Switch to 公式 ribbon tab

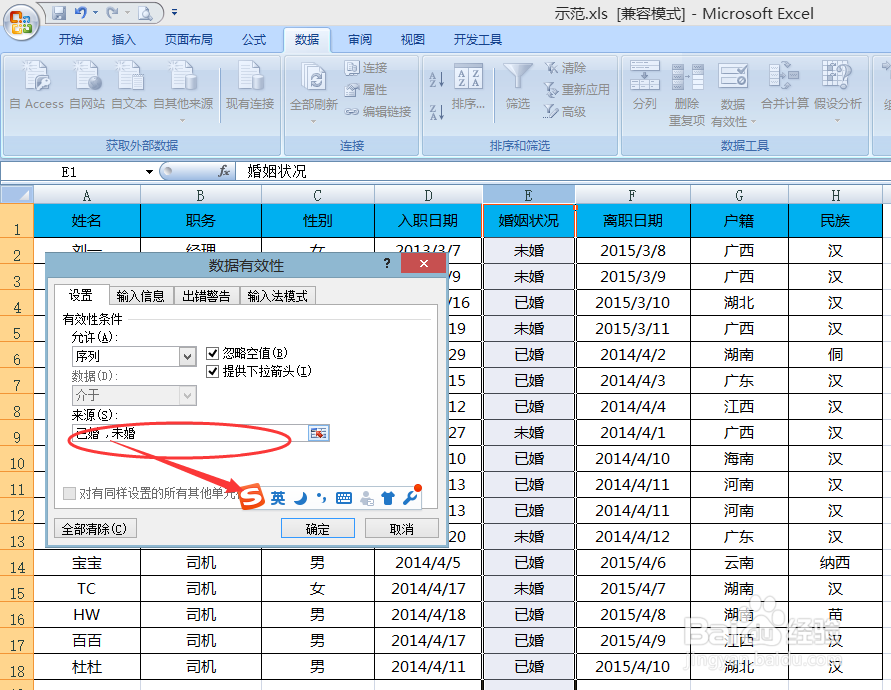254,39
